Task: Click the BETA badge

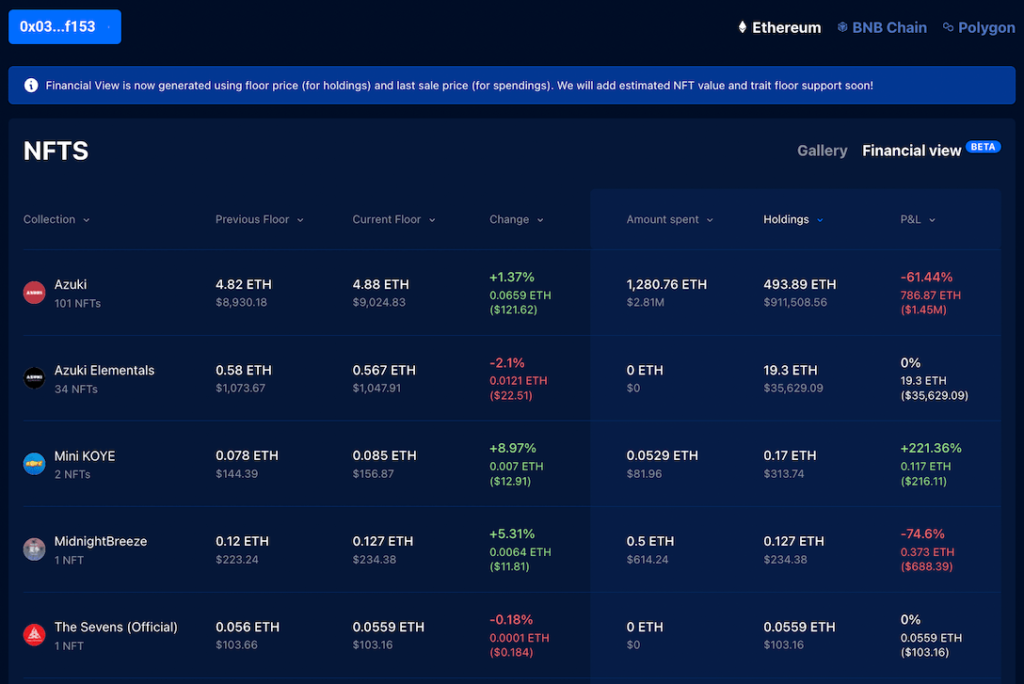Action: (x=983, y=147)
